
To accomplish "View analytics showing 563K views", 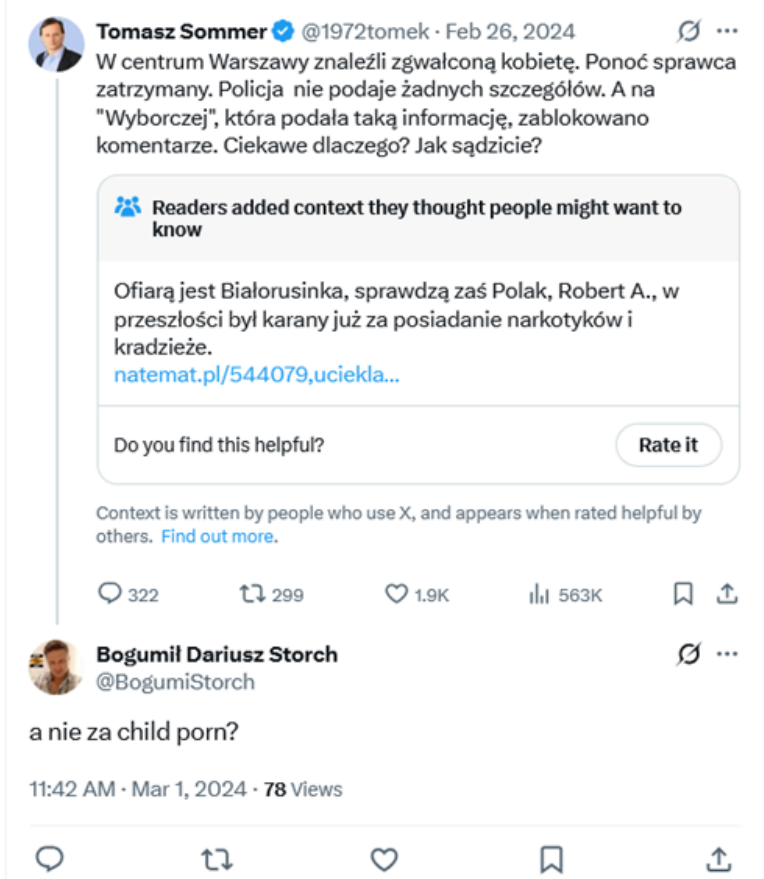I will coord(540,594).
